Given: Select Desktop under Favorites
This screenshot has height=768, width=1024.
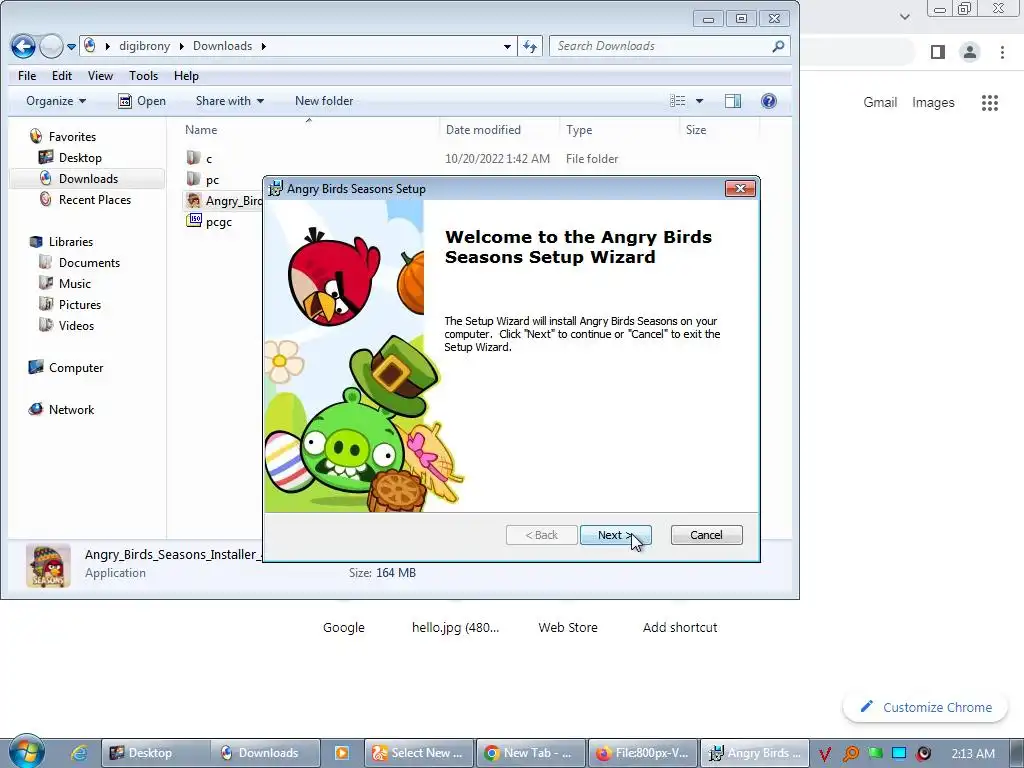Looking at the screenshot, I should (80, 157).
